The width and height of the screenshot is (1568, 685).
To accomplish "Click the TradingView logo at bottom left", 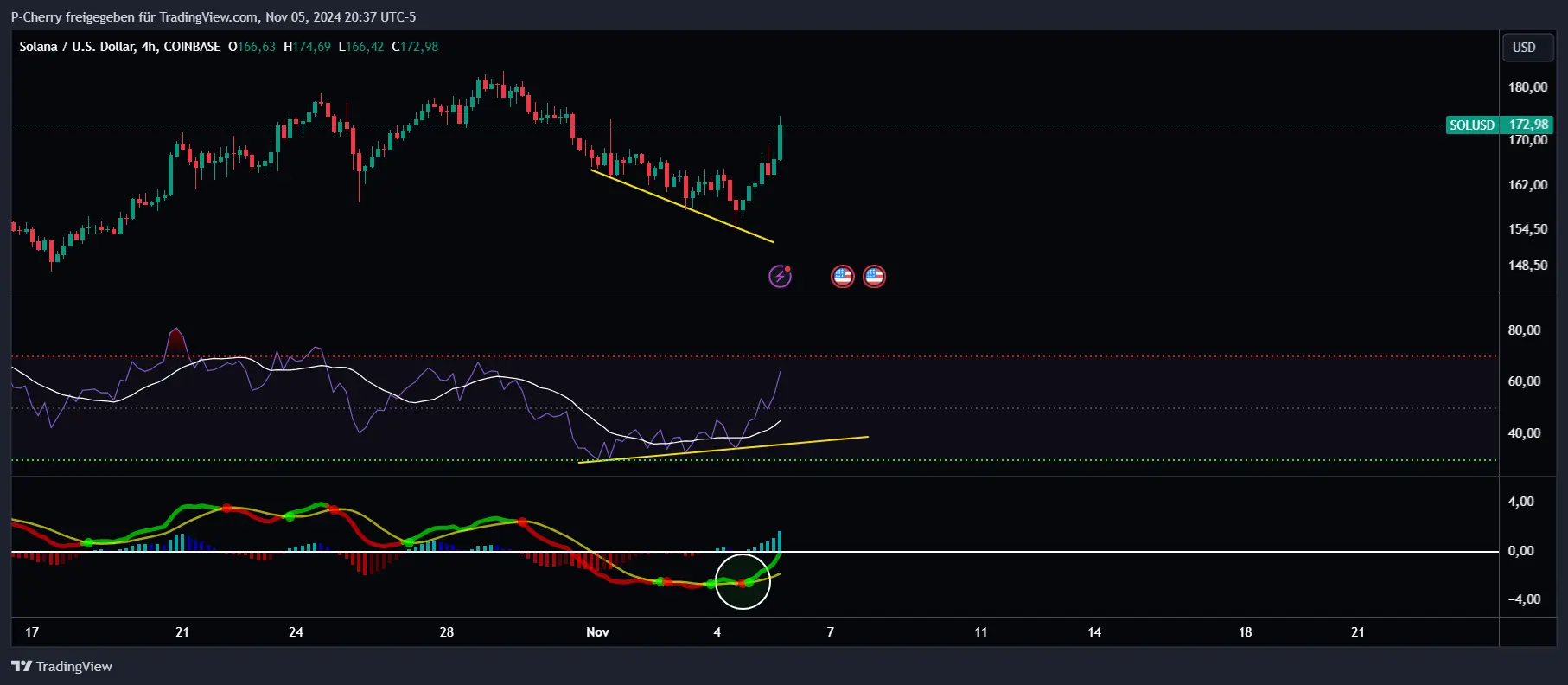I will (61, 666).
